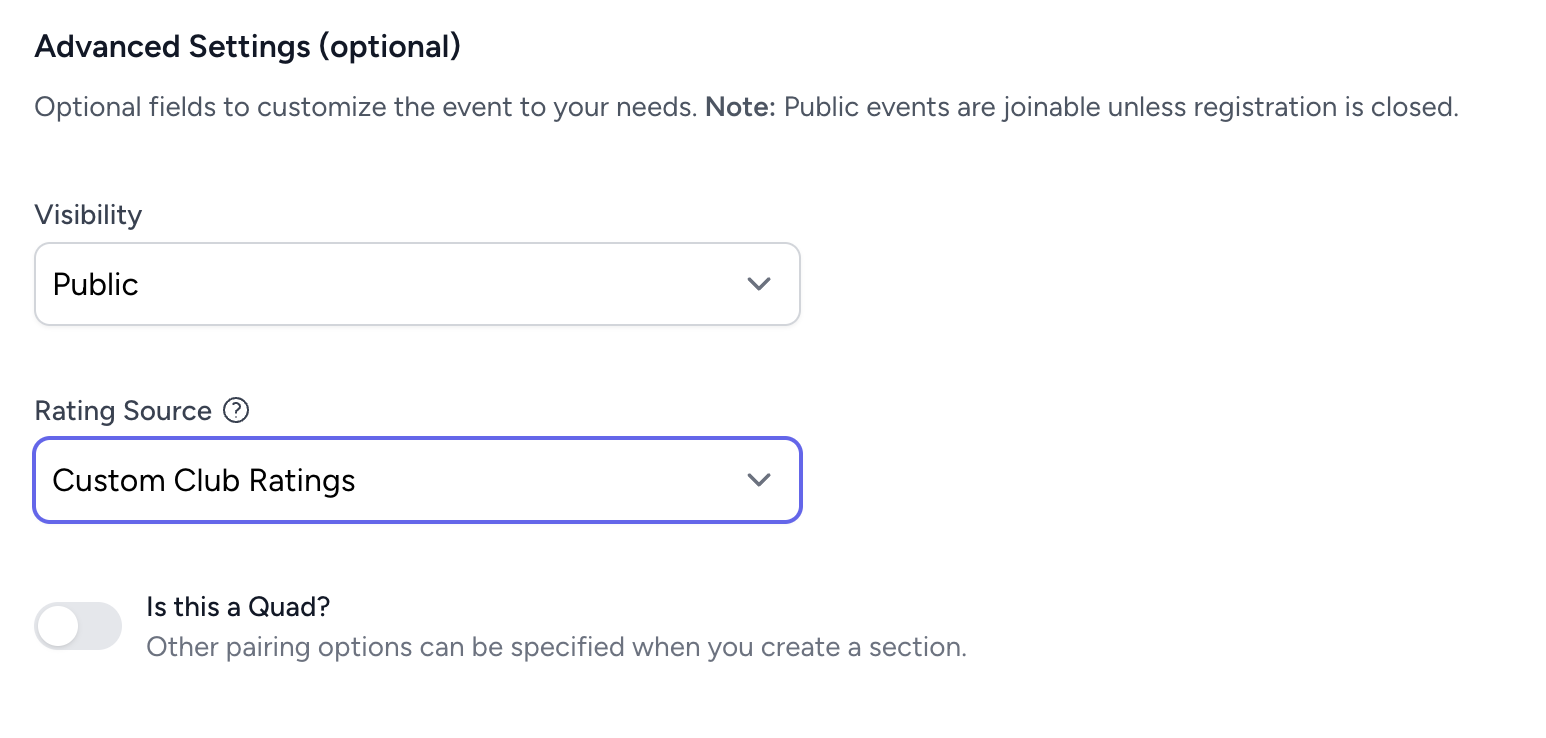Click the white knob of Quad toggle
1546x738 pixels.
59,627
